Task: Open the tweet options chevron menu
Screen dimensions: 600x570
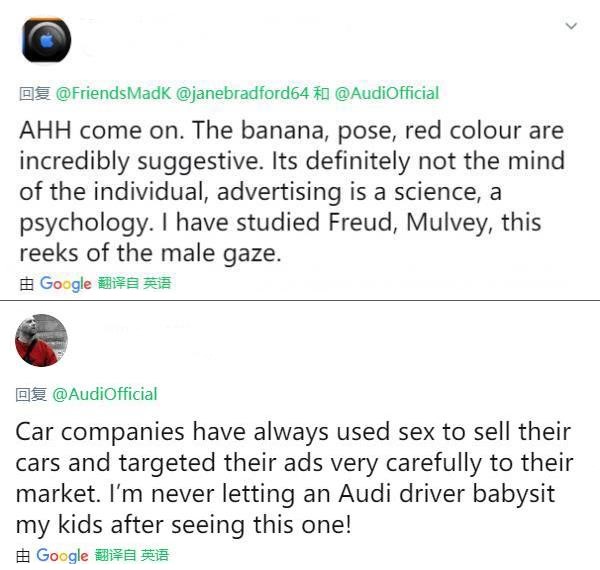Action: [571, 26]
